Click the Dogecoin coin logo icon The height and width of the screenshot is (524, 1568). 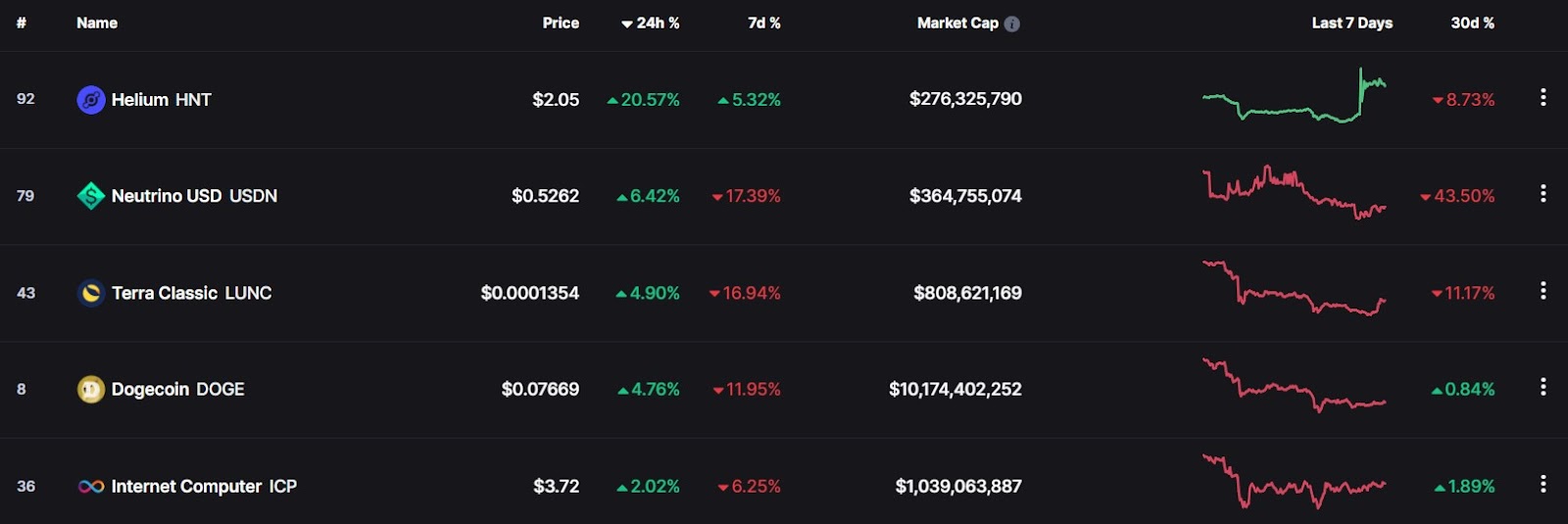91,390
